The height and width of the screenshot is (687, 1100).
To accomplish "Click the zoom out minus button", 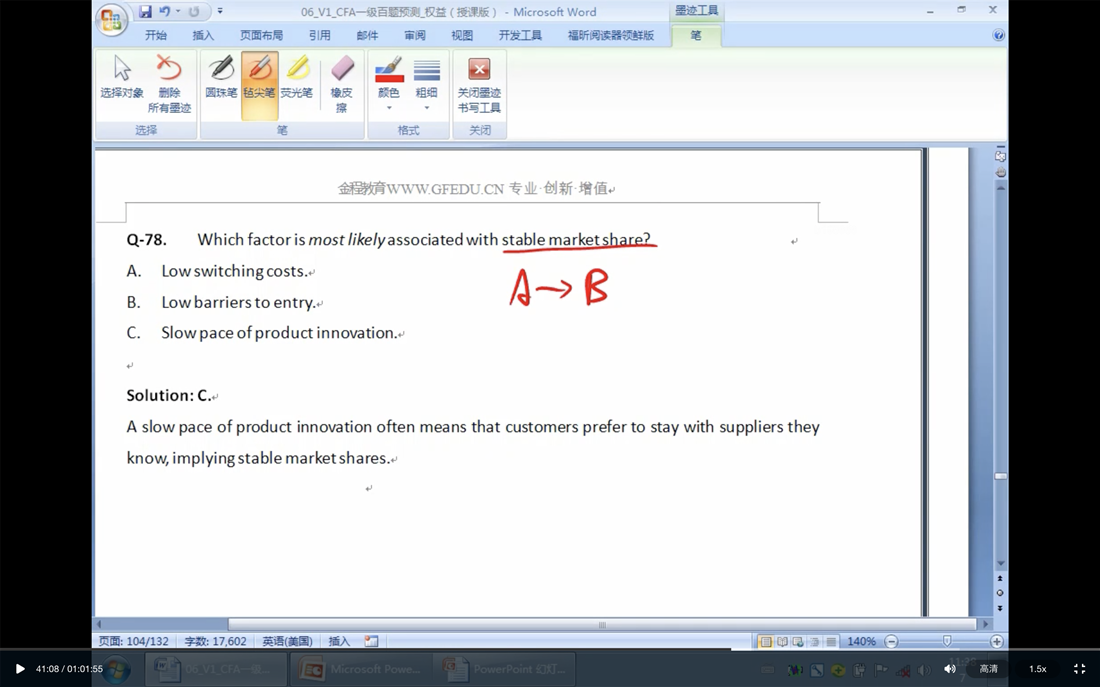I will pos(891,641).
